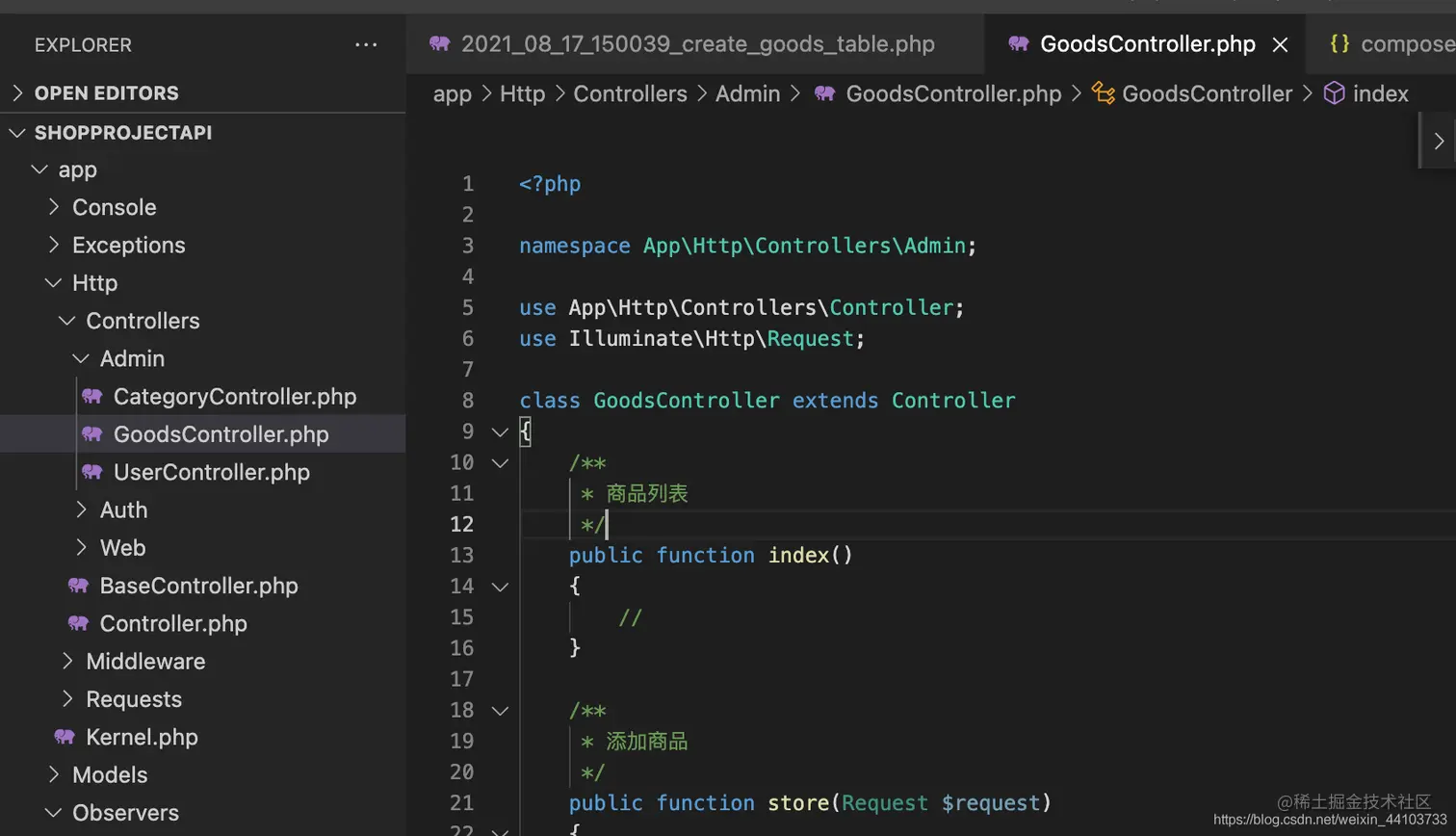Click '$request' parameter on line 21
The width and height of the screenshot is (1456, 836).
click(x=991, y=802)
